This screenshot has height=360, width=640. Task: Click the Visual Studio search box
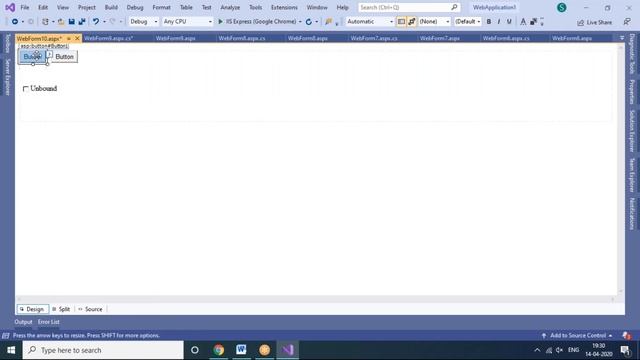pyautogui.click(x=409, y=7)
